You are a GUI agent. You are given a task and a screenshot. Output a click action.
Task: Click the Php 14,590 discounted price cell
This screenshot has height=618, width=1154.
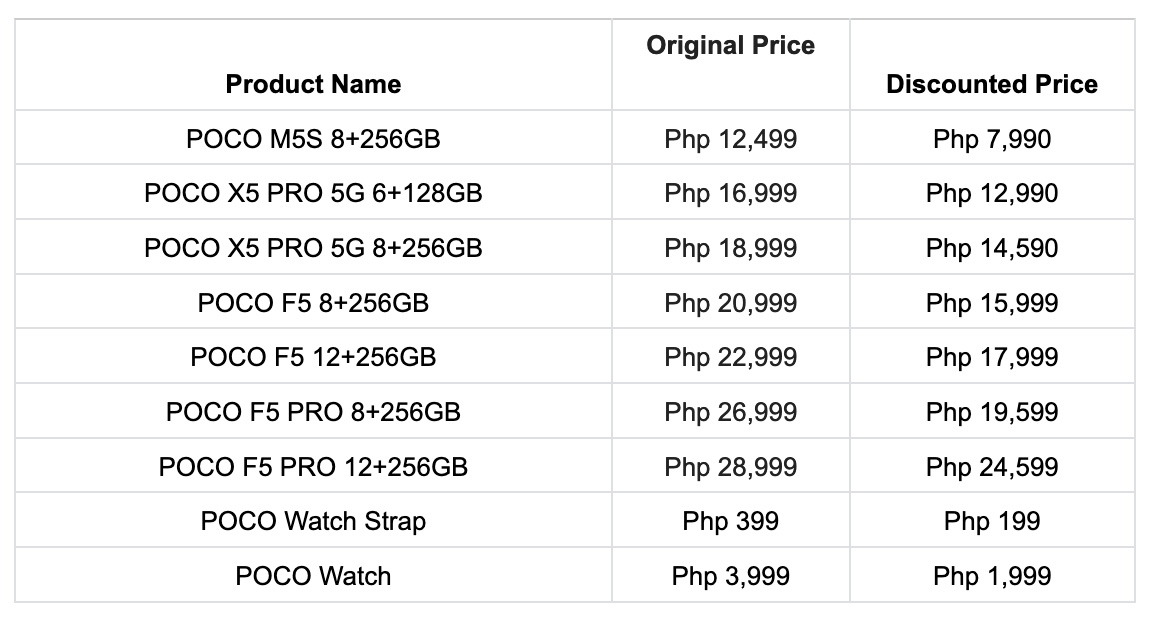[992, 247]
